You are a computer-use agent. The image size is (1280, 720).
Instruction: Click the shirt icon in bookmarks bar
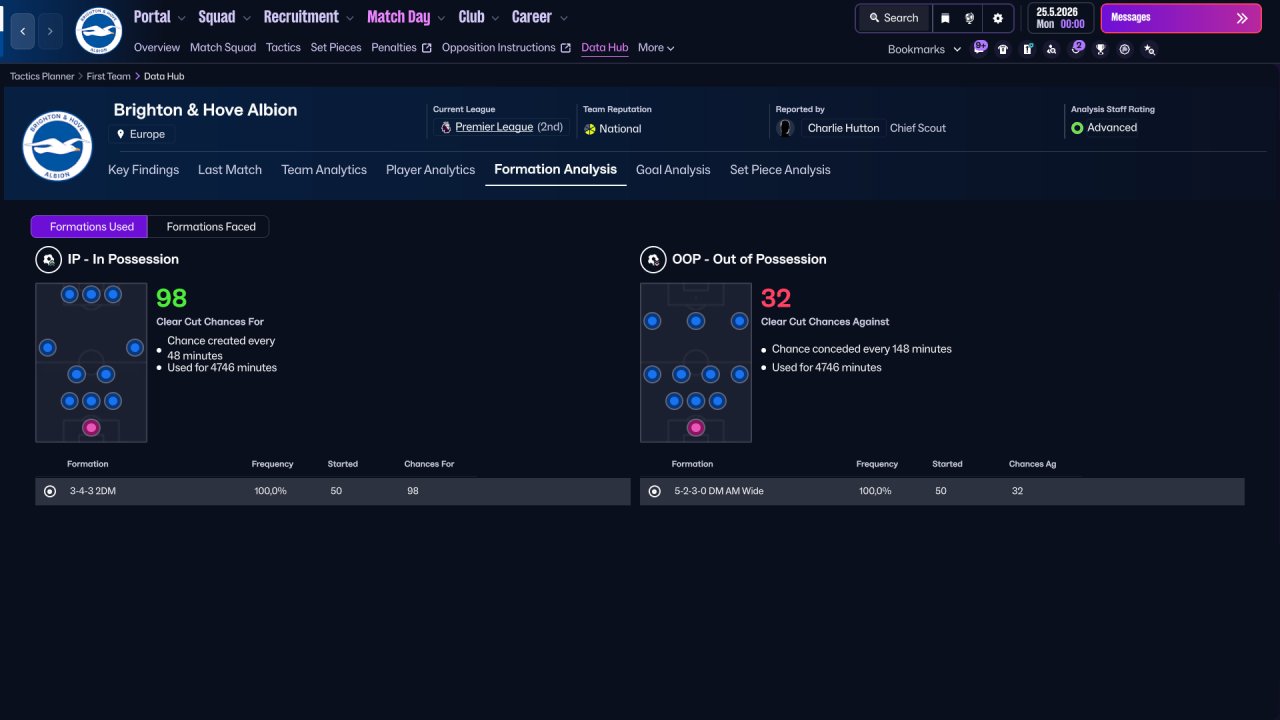point(1002,49)
